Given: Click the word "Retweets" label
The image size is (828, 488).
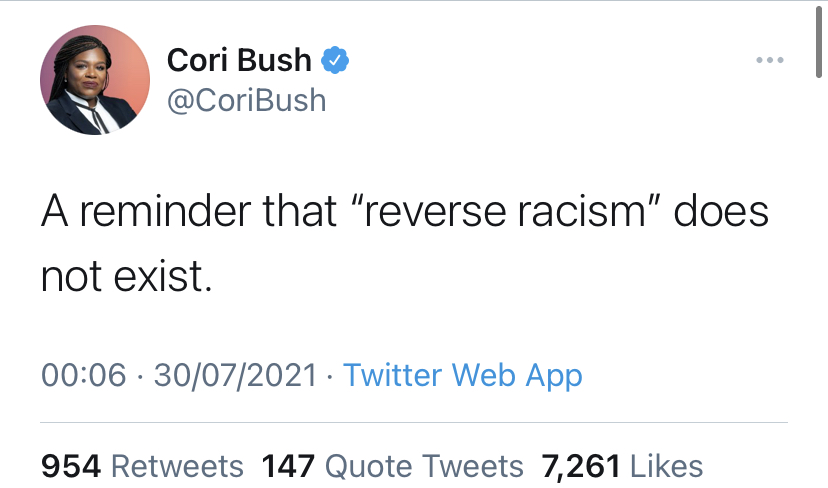Looking at the screenshot, I should coord(176,465).
